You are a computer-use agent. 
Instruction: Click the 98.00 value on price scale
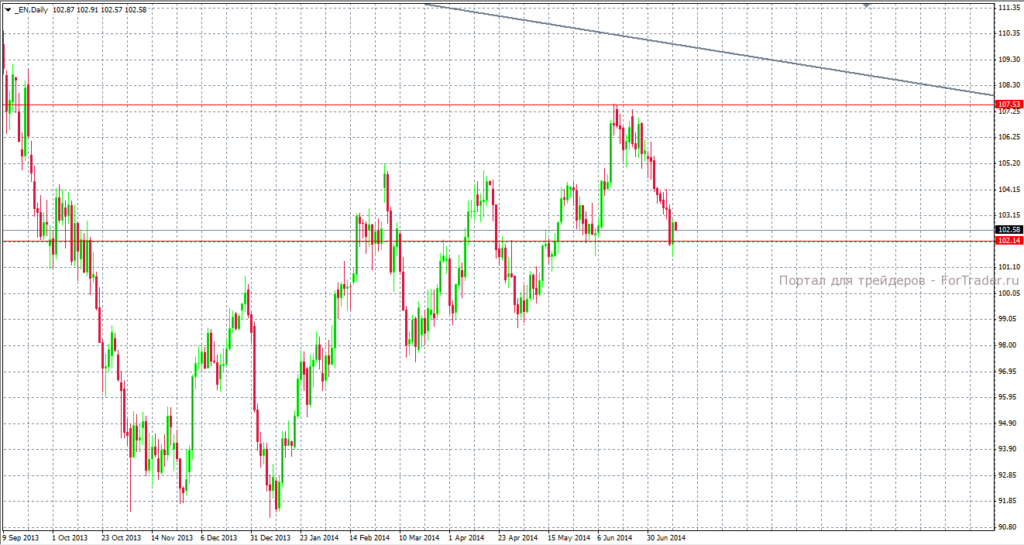tap(1010, 345)
